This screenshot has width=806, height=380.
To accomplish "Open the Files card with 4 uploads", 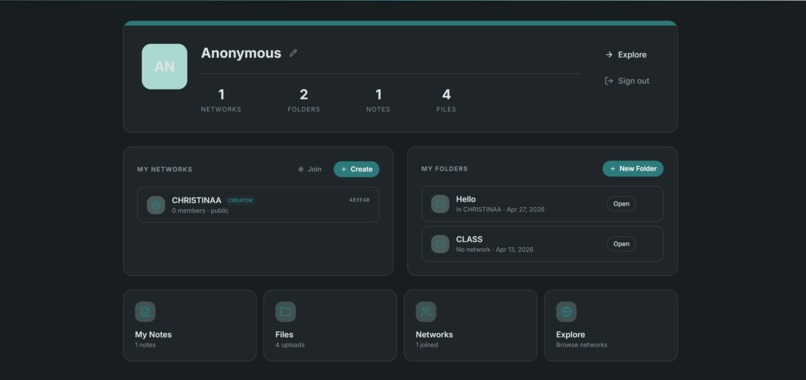I will coord(330,325).
